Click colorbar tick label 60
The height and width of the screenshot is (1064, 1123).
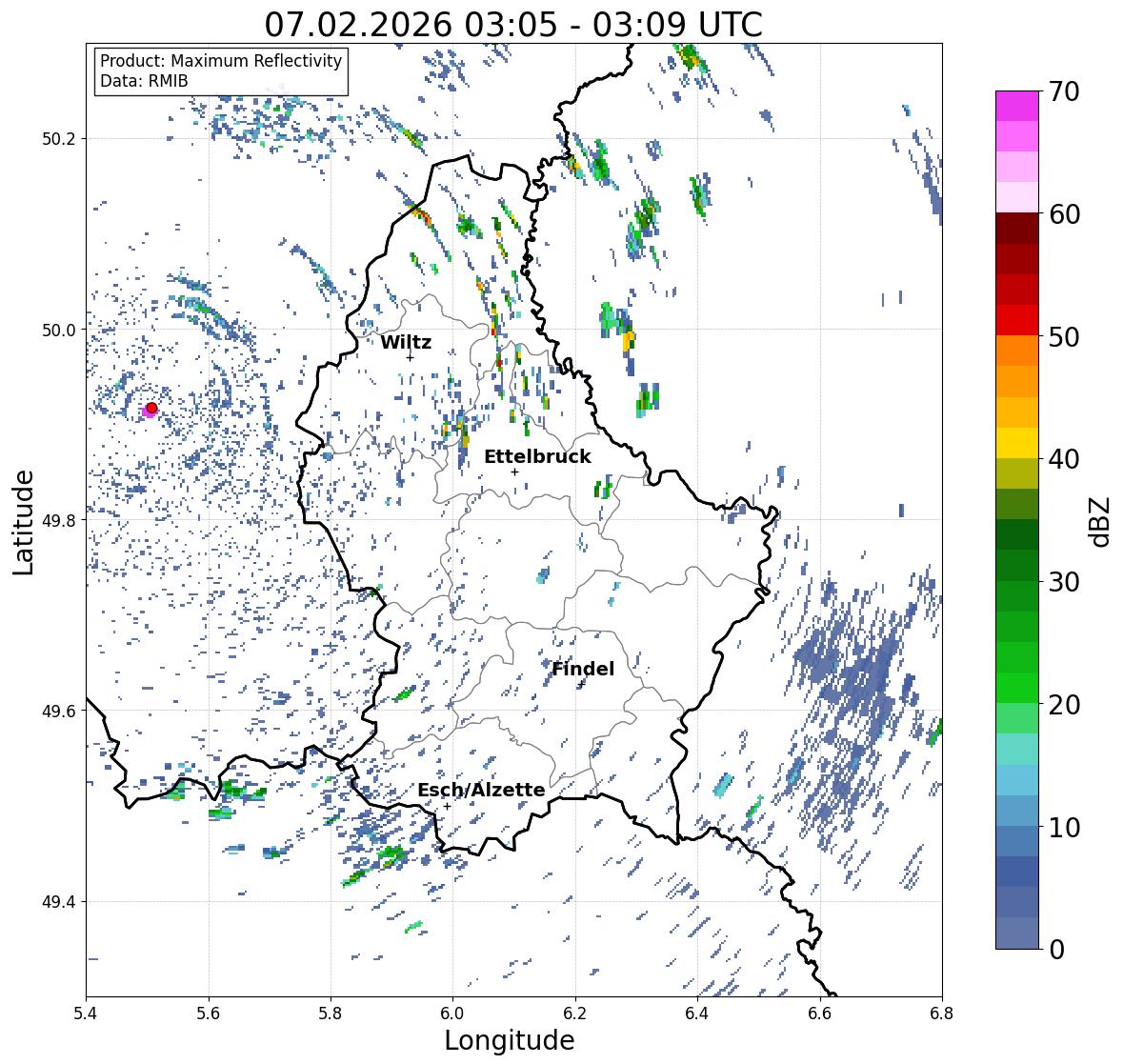(1064, 214)
